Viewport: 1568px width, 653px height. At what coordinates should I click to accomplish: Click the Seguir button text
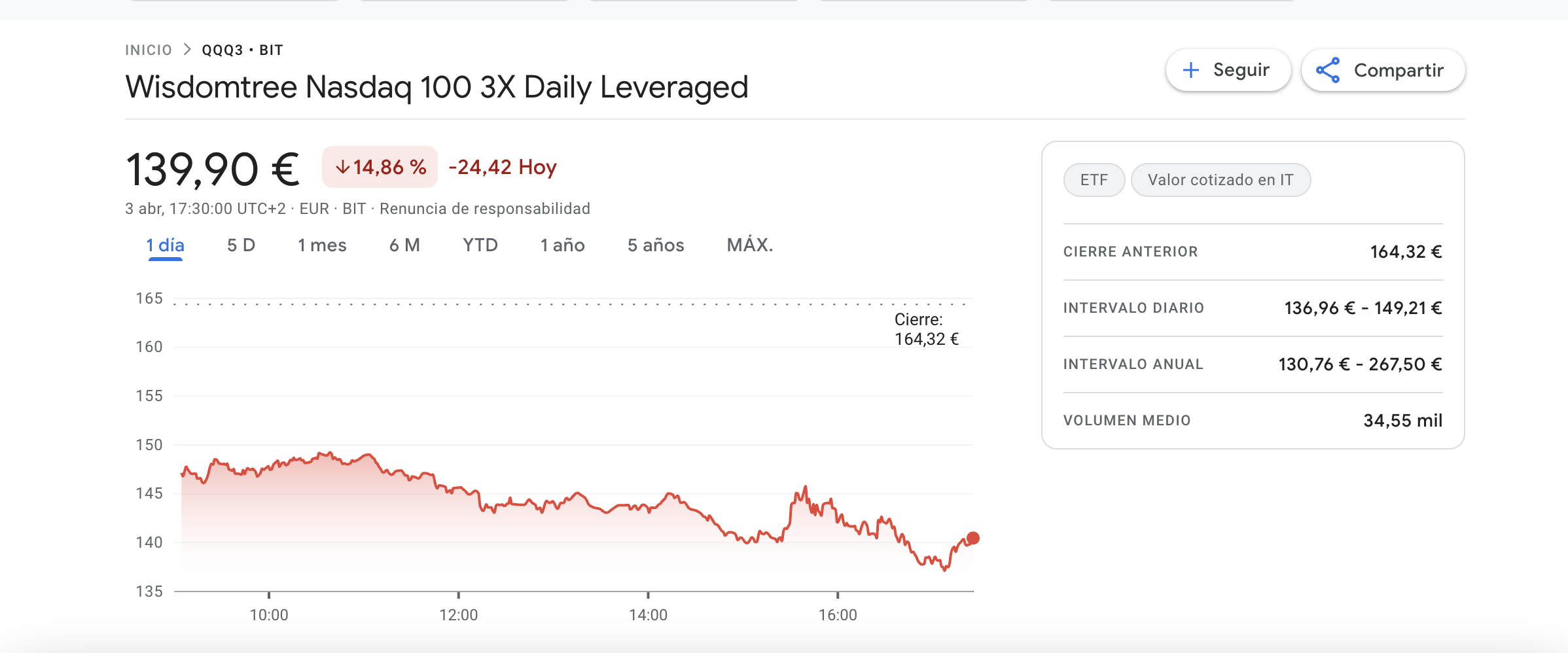click(x=1241, y=70)
